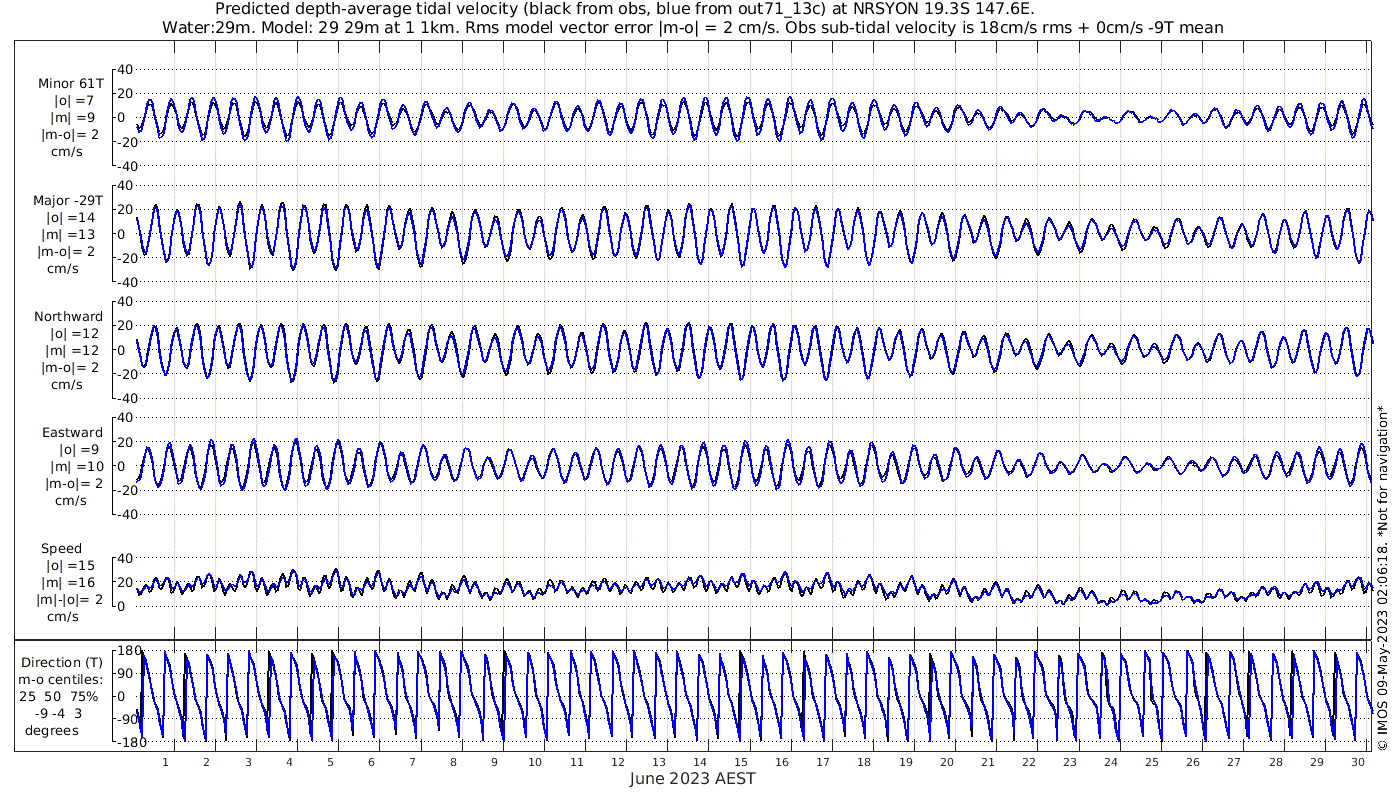Image resolution: width=1400 pixels, height=800 pixels.
Task: Click the 'Minor 61T' panel label
Action: click(x=70, y=83)
